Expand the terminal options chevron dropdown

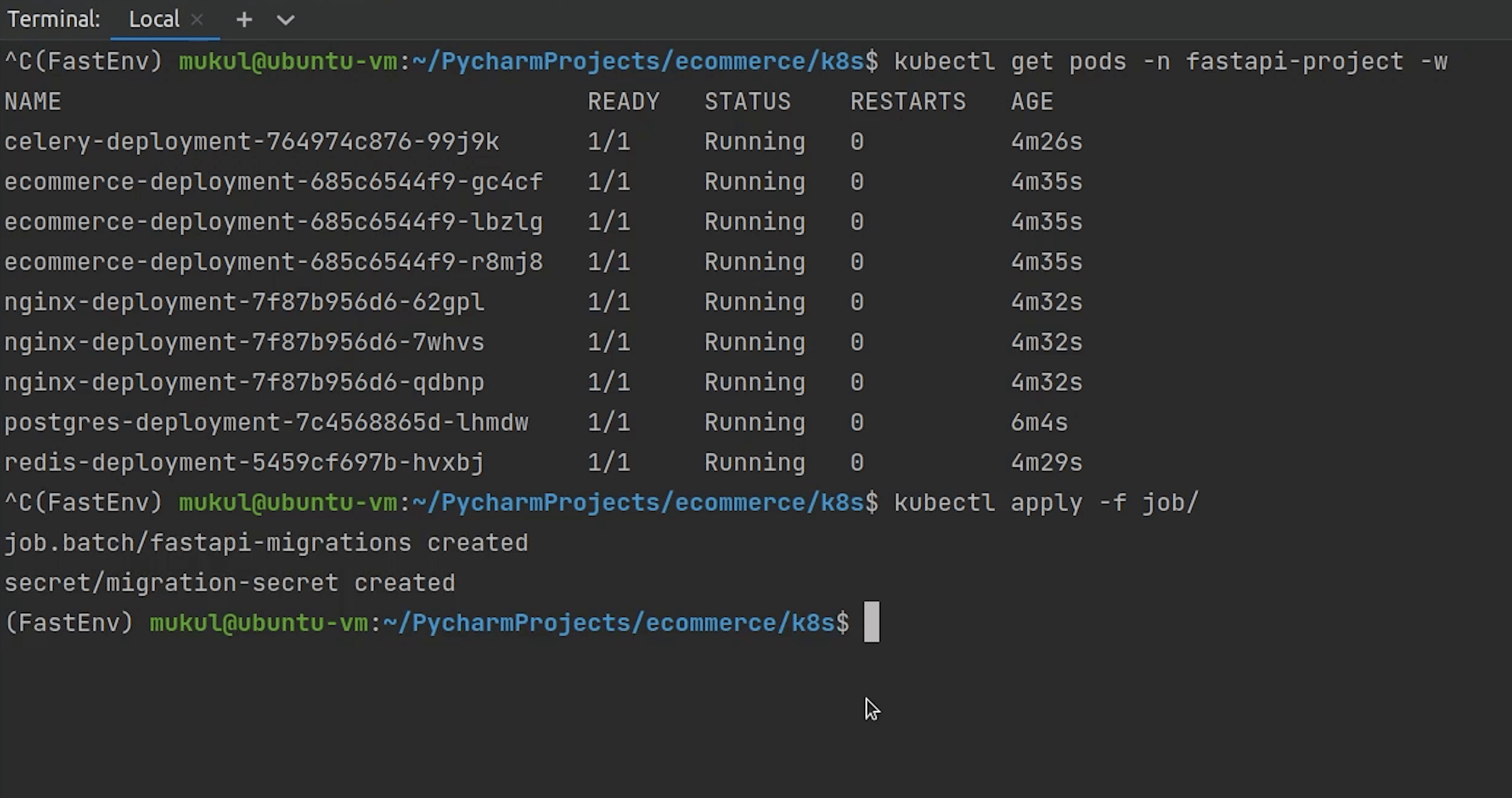click(285, 20)
